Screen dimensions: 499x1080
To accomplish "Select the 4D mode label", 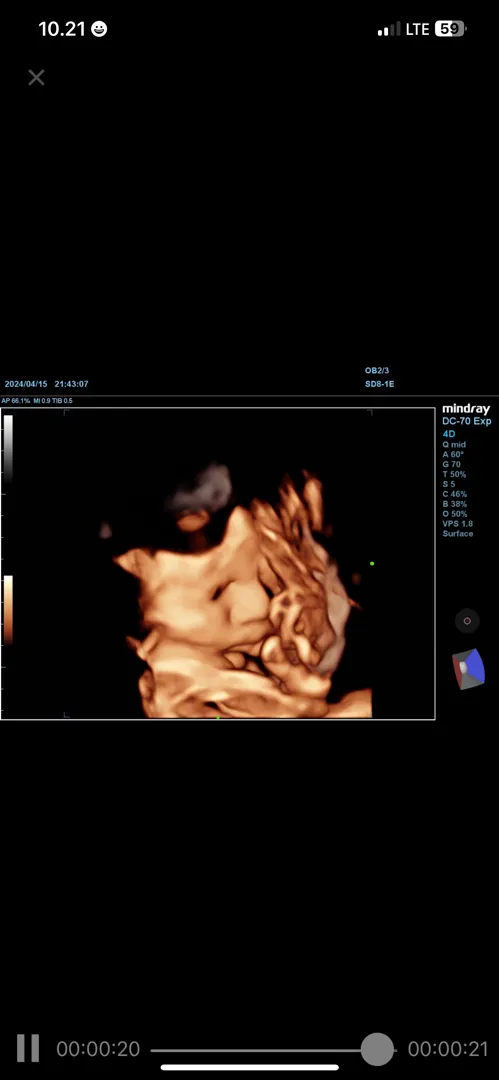I will pos(449,434).
